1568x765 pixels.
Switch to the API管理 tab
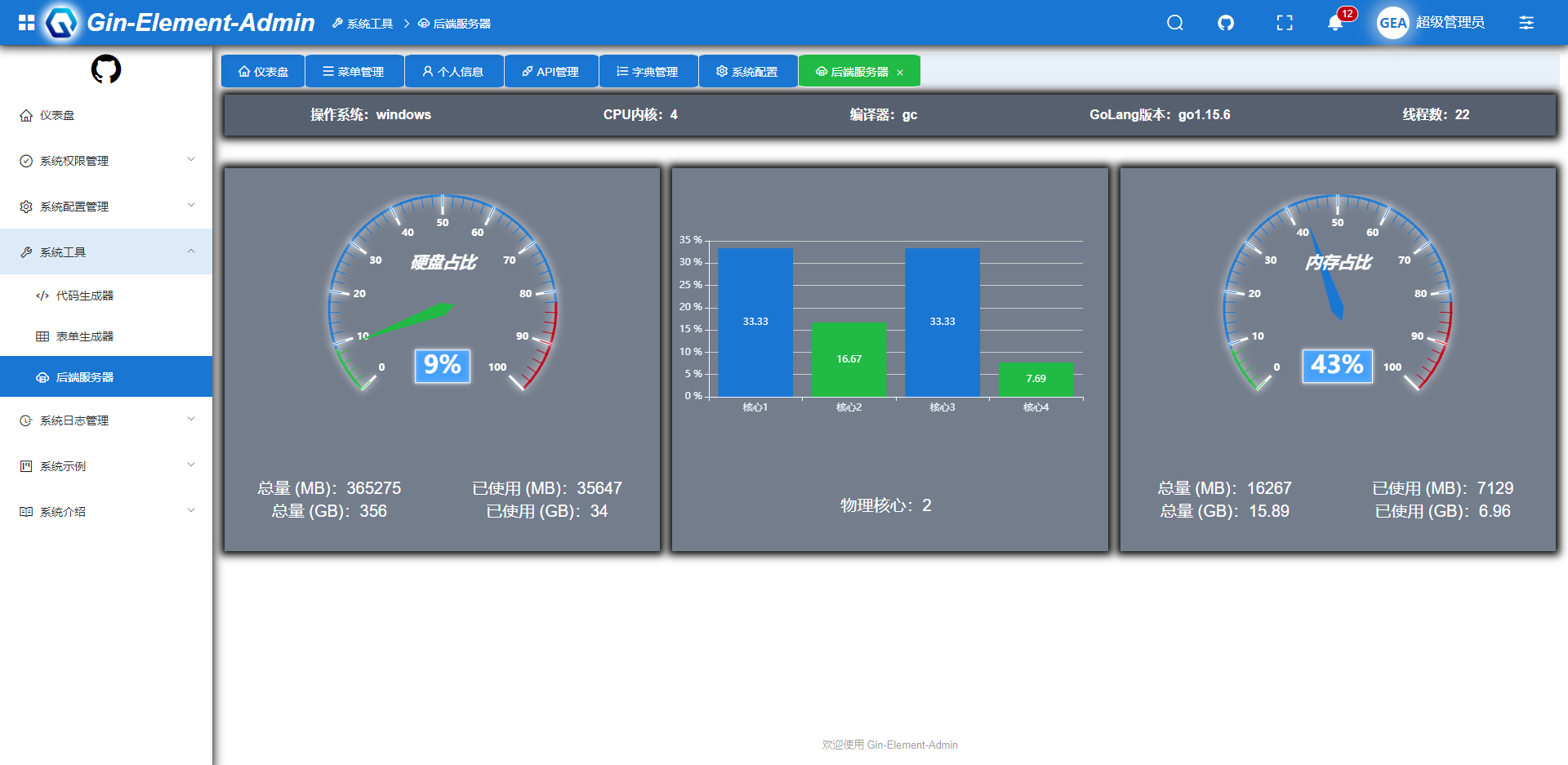coord(550,72)
